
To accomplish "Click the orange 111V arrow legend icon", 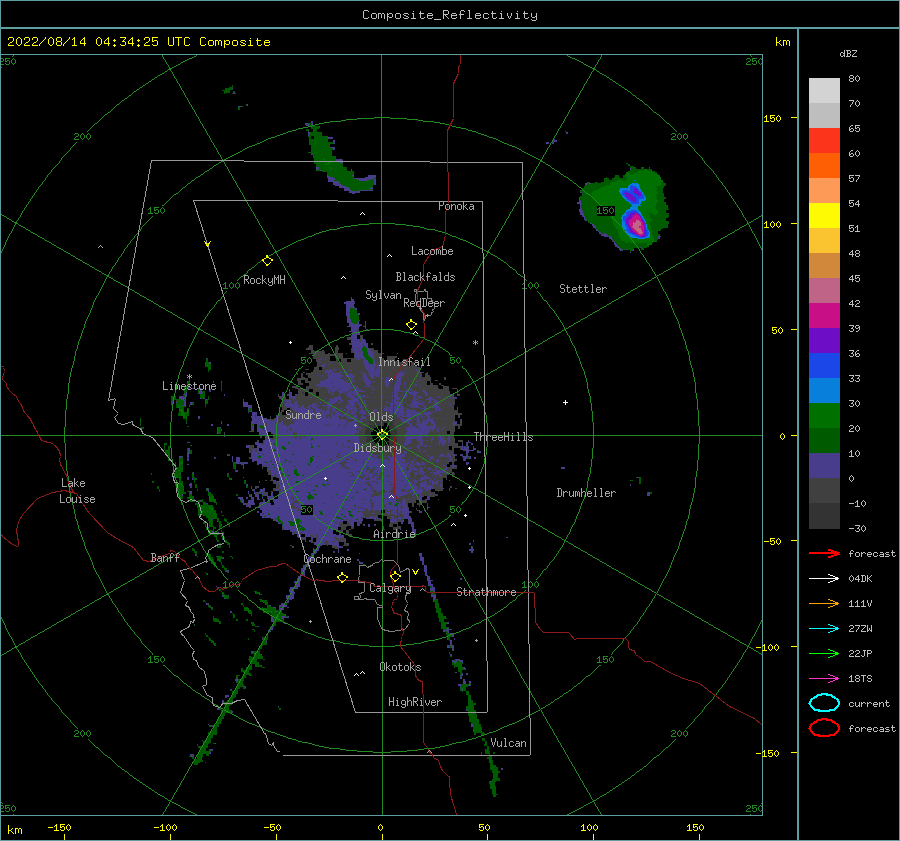I will coord(824,603).
